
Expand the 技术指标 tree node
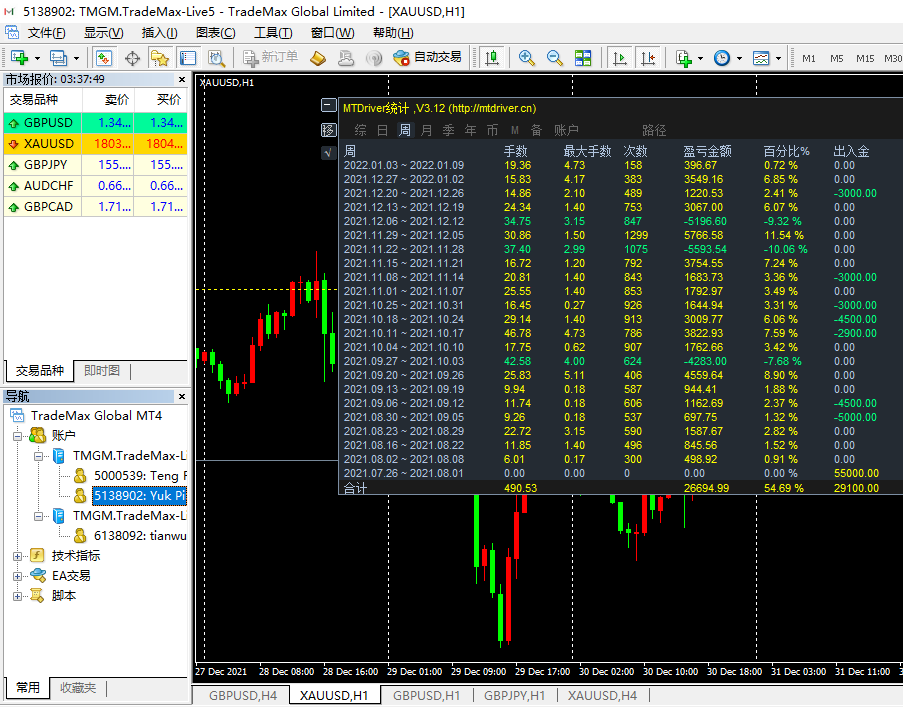point(18,555)
